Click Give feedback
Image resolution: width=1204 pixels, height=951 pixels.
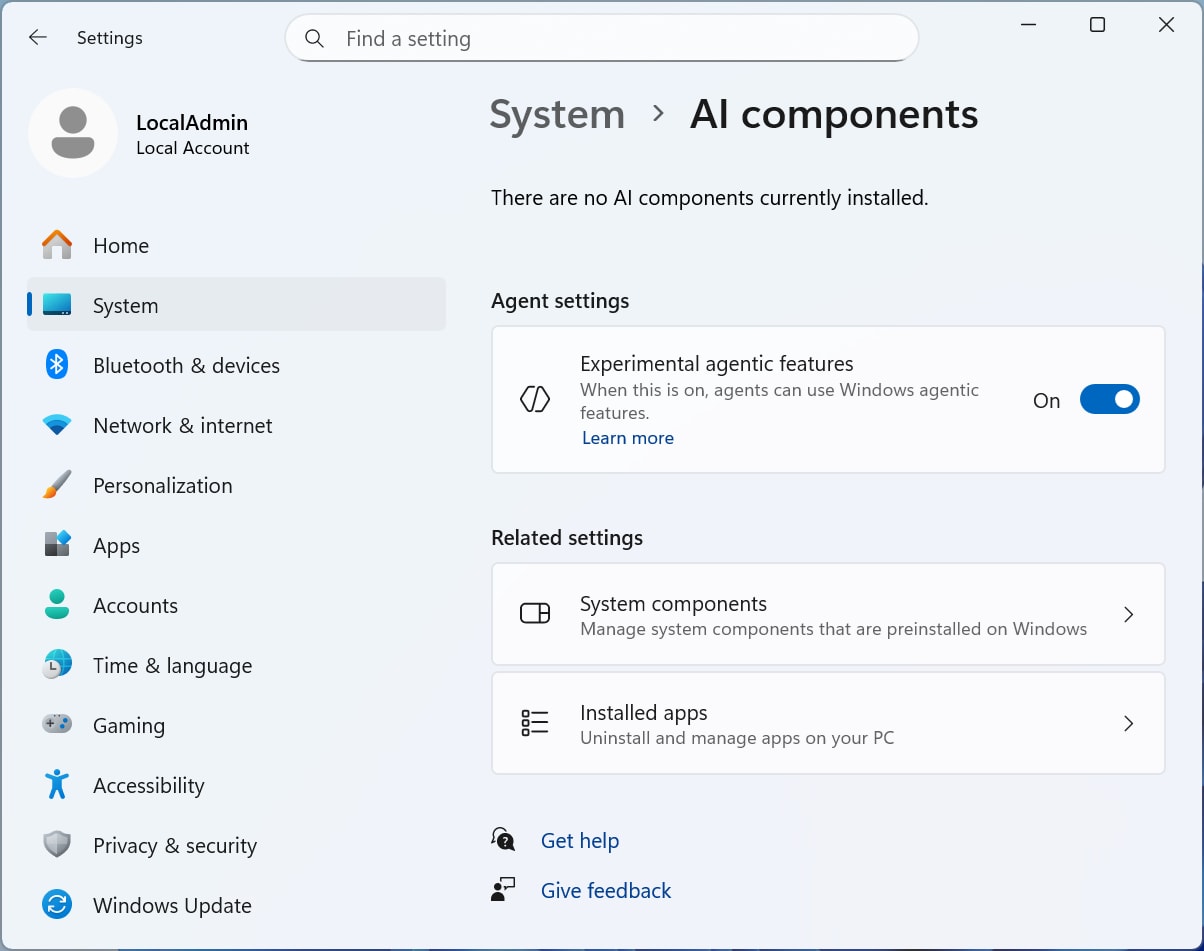point(605,890)
